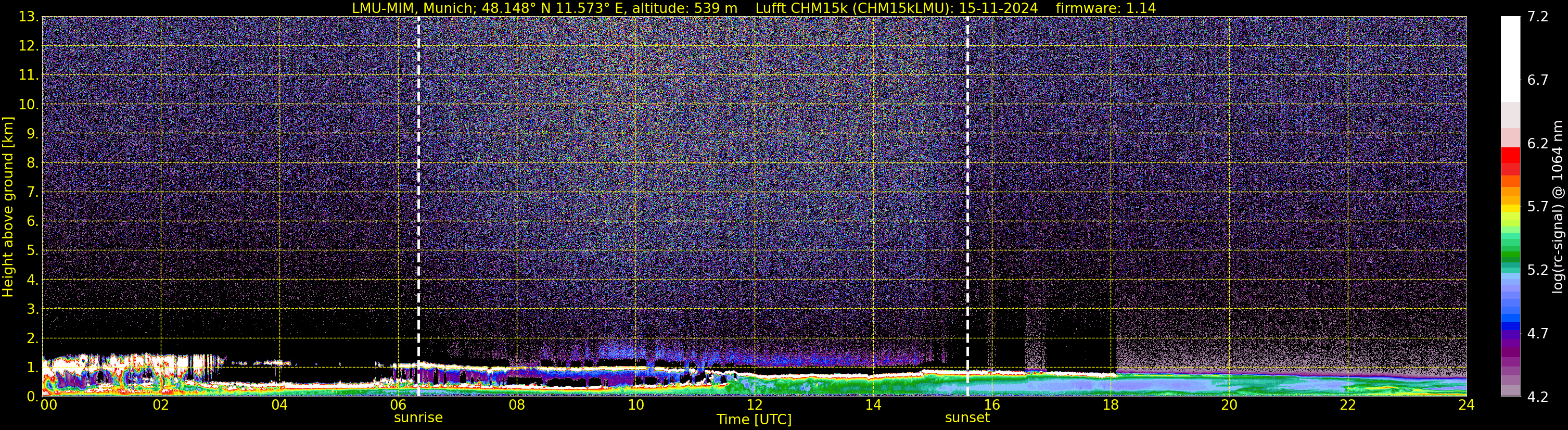
Task: Click the colorbar value "5.7"
Action: point(1538,207)
